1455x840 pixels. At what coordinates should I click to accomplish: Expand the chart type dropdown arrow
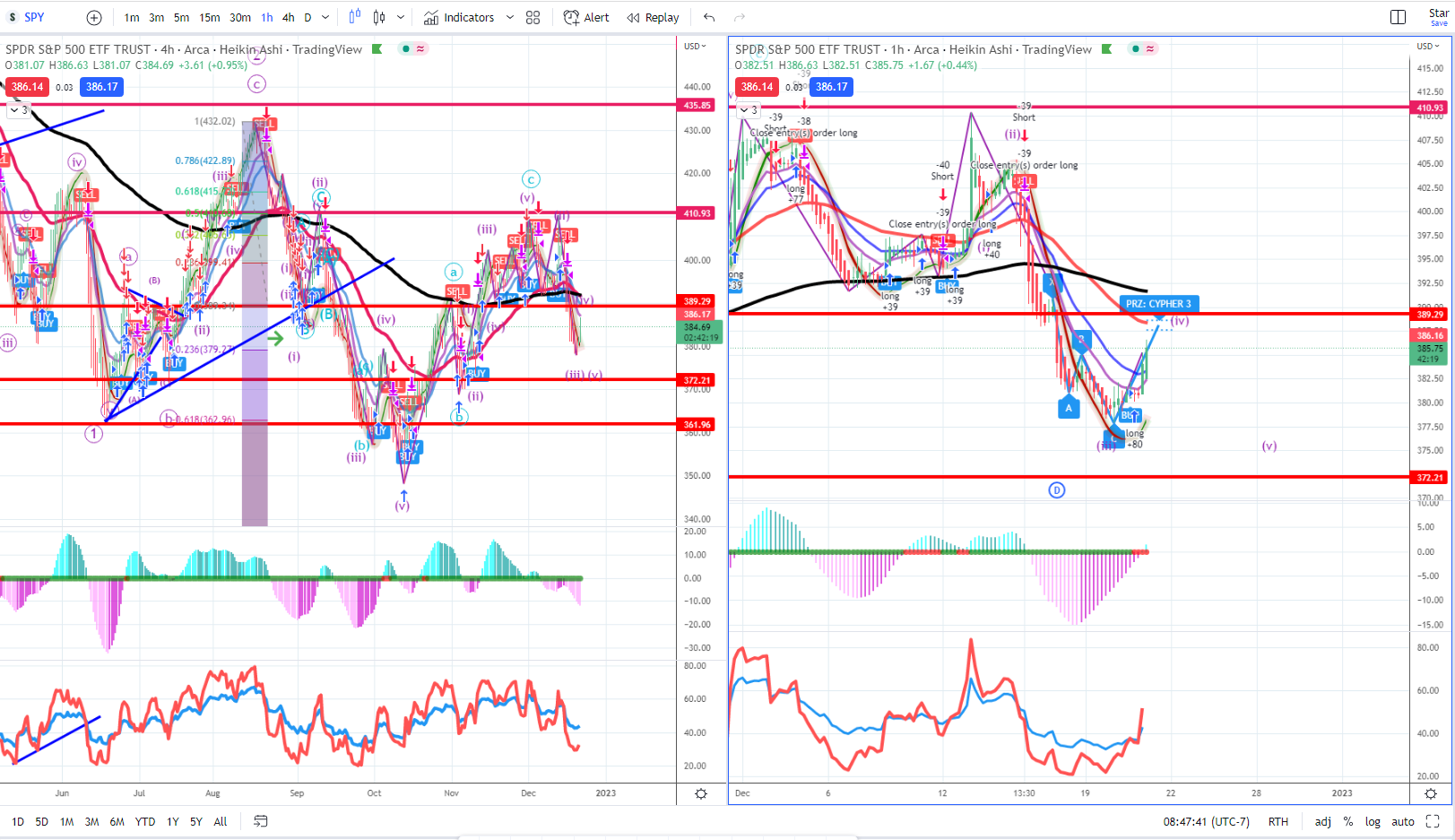[x=401, y=17]
